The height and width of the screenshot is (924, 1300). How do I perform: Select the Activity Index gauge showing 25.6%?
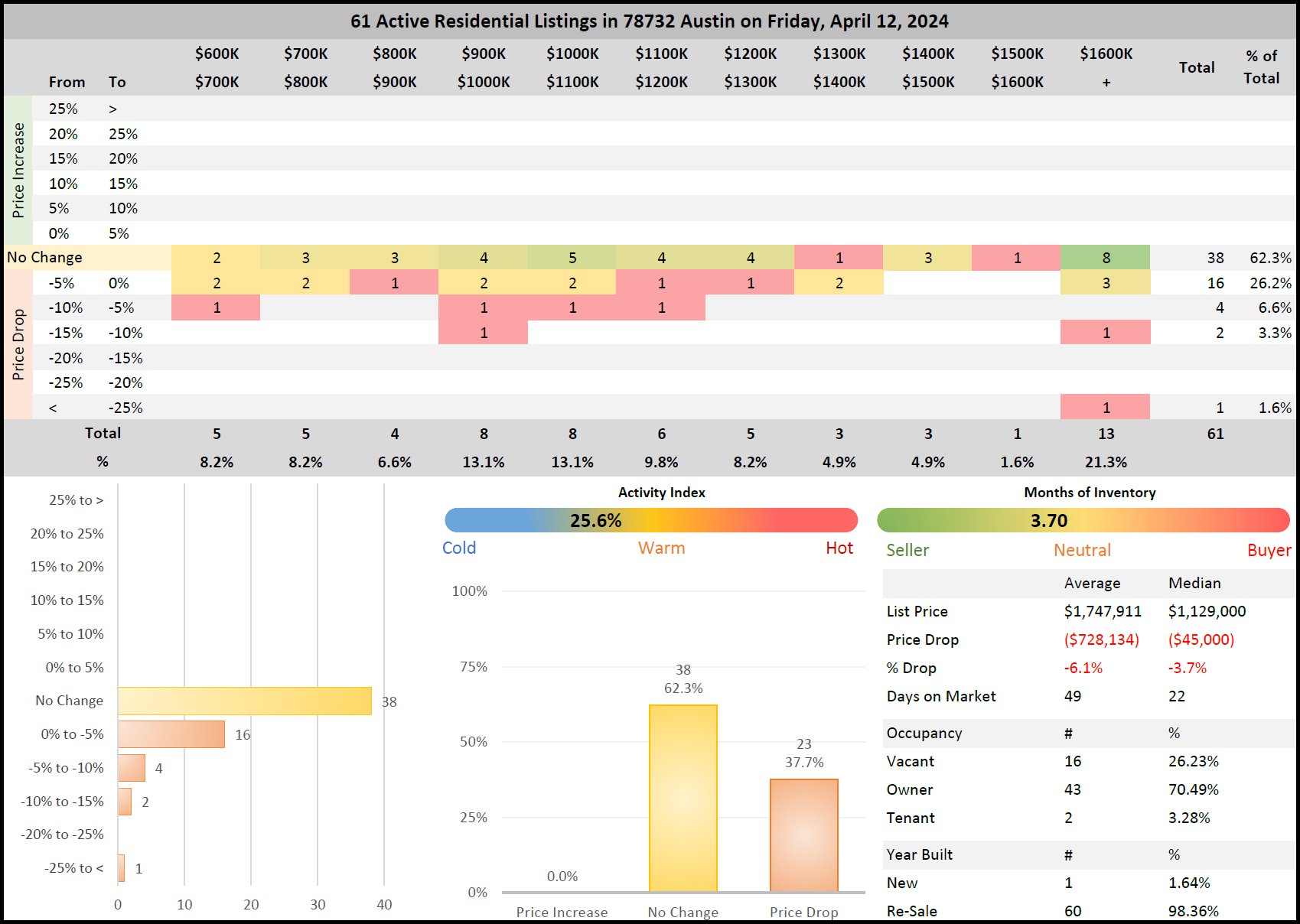650,520
